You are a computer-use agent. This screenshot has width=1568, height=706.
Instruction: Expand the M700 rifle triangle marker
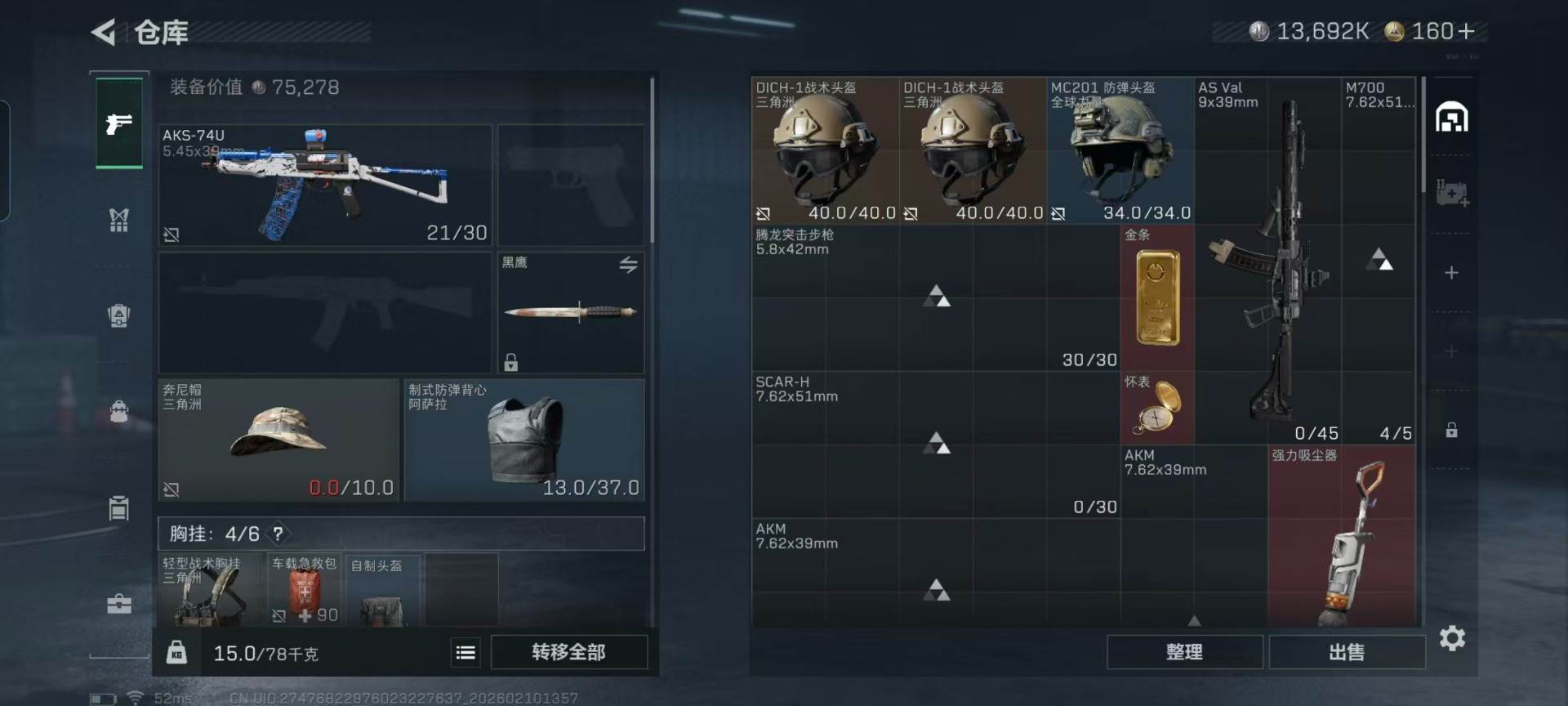tap(1380, 259)
